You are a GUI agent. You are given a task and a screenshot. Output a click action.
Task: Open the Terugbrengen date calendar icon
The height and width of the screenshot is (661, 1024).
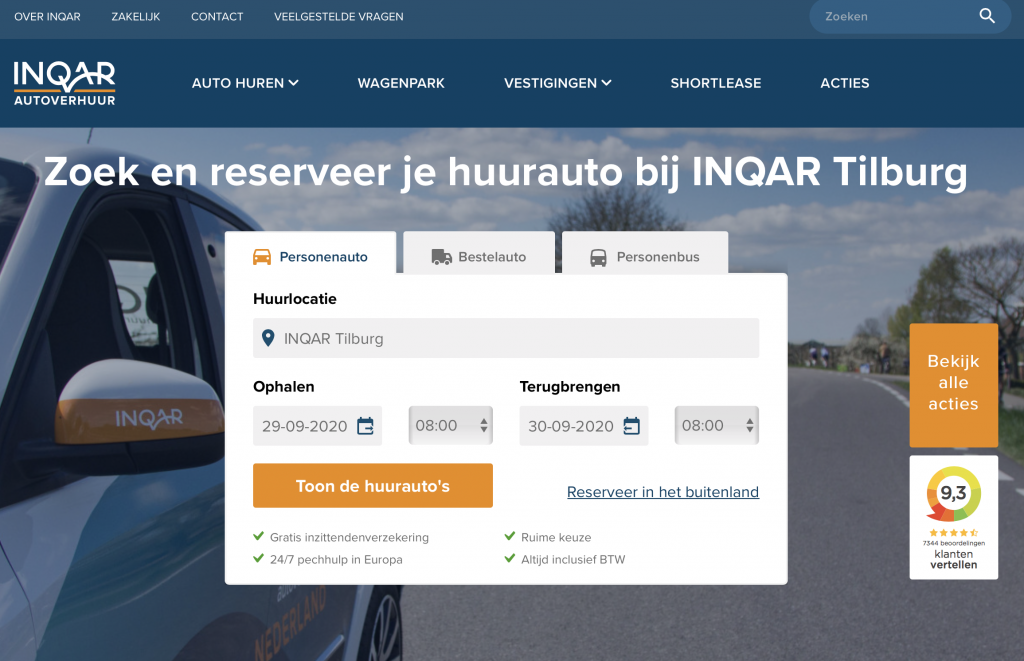[632, 426]
